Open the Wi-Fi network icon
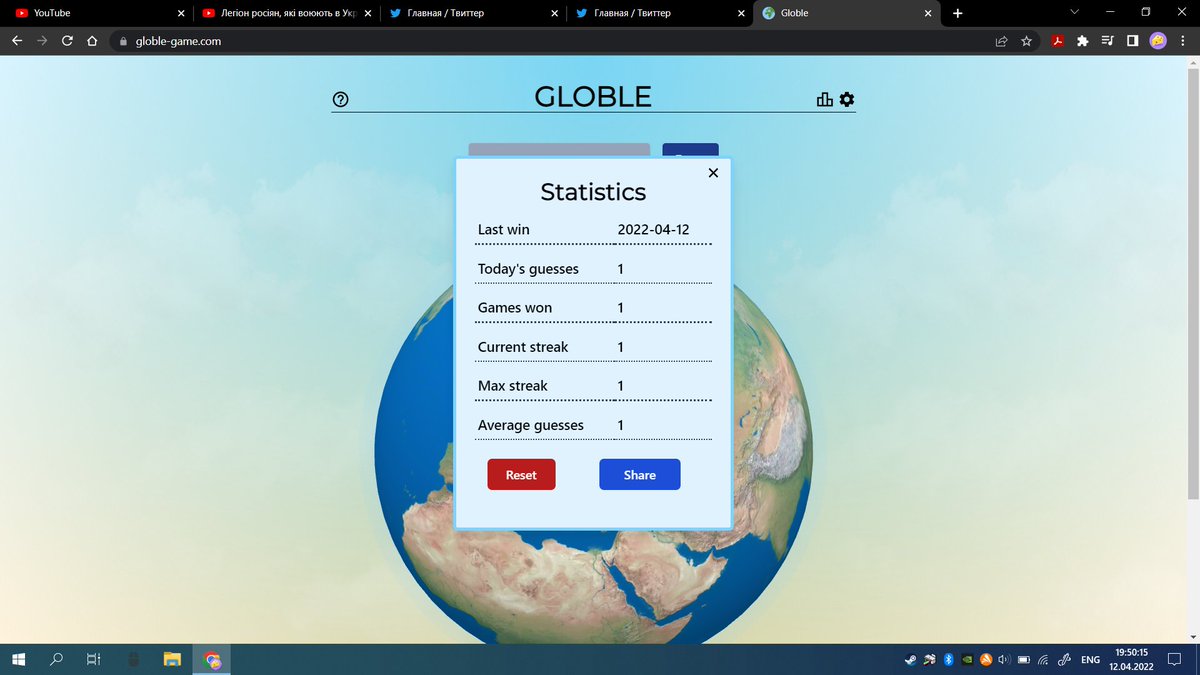The image size is (1200, 675). point(1043,660)
